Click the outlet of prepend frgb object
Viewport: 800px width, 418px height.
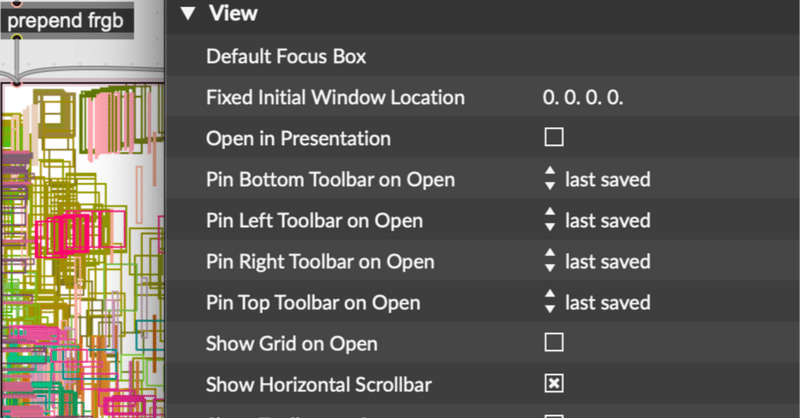pyautogui.click(x=17, y=37)
